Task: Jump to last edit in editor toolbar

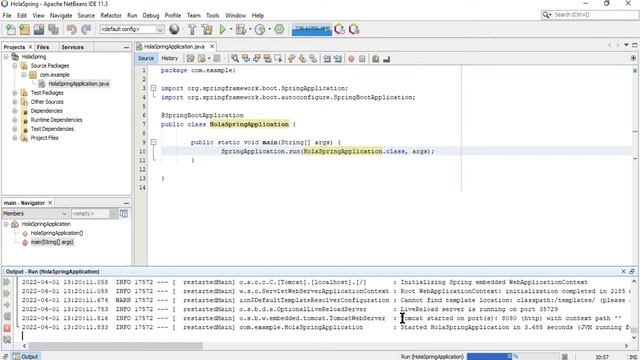Action: point(190,59)
